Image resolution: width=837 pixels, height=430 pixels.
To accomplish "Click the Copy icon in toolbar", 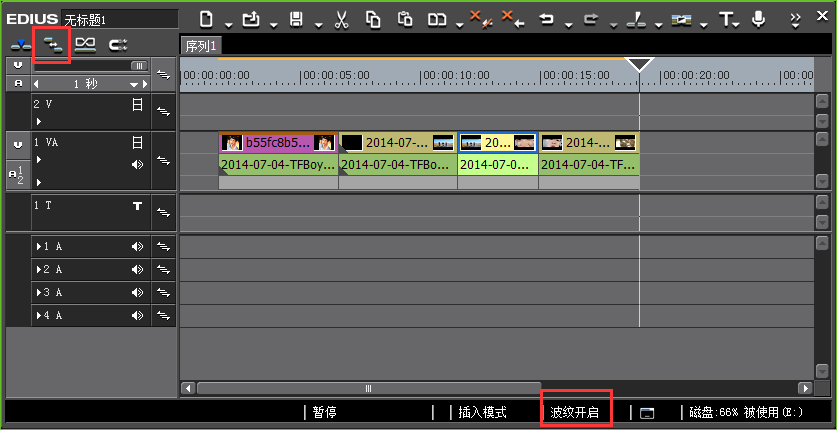I will pos(373,20).
